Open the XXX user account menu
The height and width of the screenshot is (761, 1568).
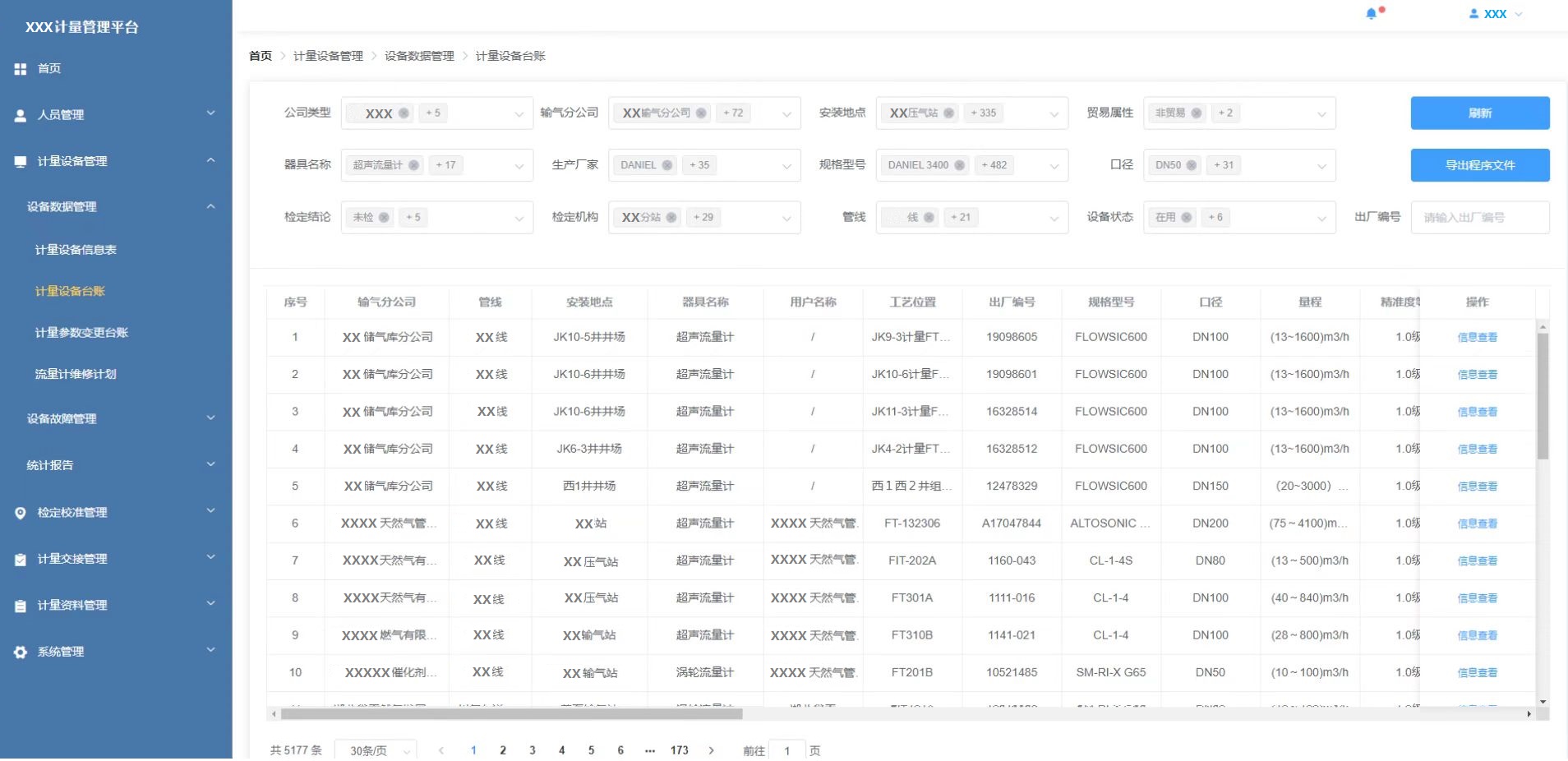pyautogui.click(x=1496, y=14)
